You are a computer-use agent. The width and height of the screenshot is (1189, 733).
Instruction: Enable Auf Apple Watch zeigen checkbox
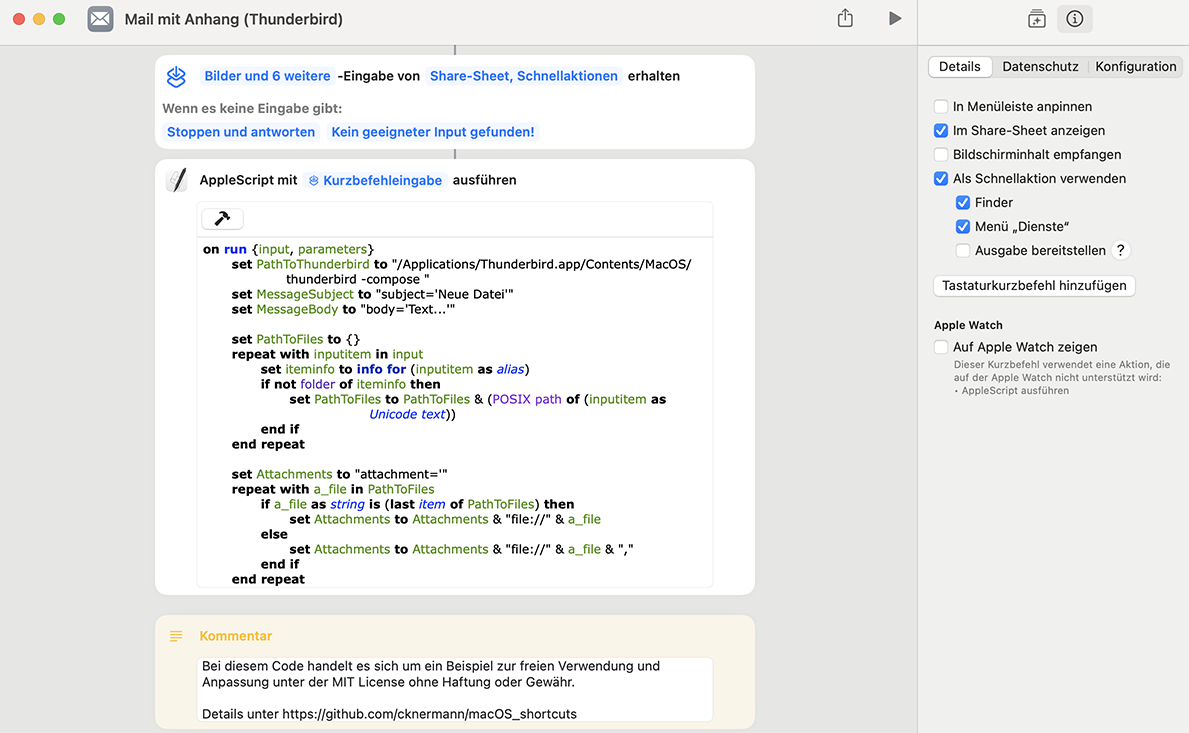(941, 347)
